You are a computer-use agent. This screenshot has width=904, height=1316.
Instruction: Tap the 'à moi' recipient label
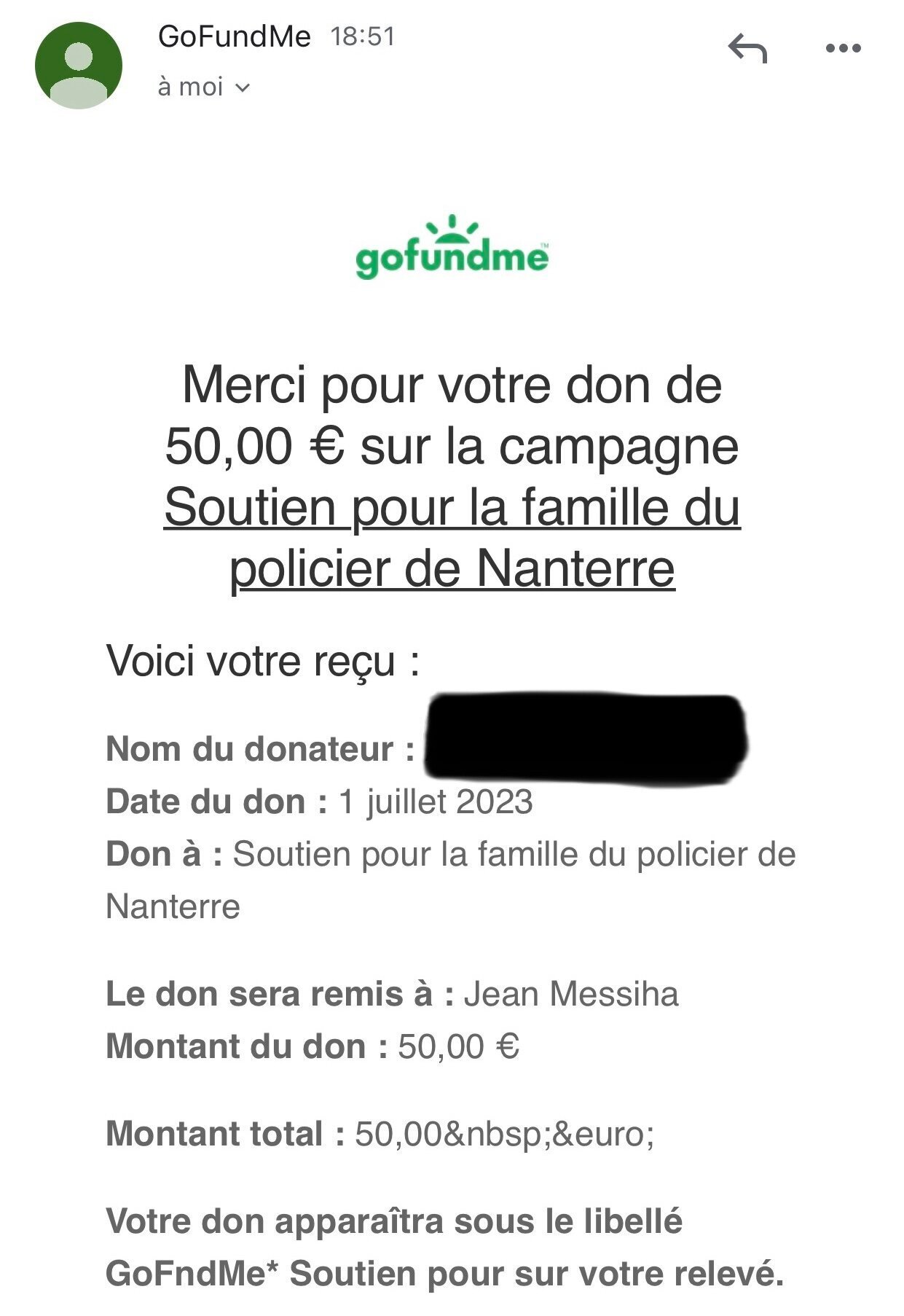[x=190, y=87]
